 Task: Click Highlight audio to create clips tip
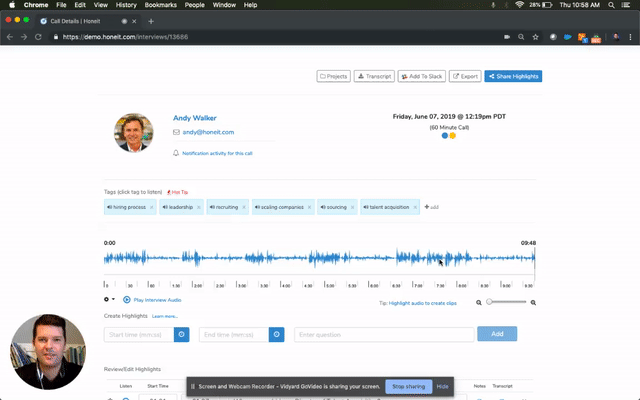pos(422,303)
